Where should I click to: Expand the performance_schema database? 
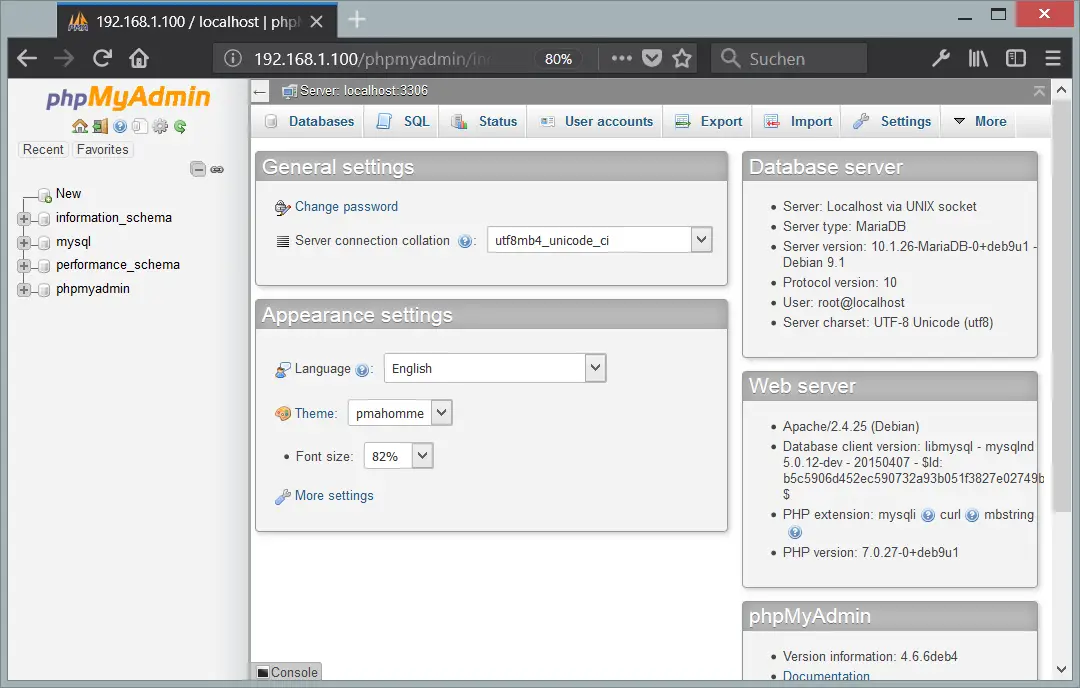coord(24,266)
